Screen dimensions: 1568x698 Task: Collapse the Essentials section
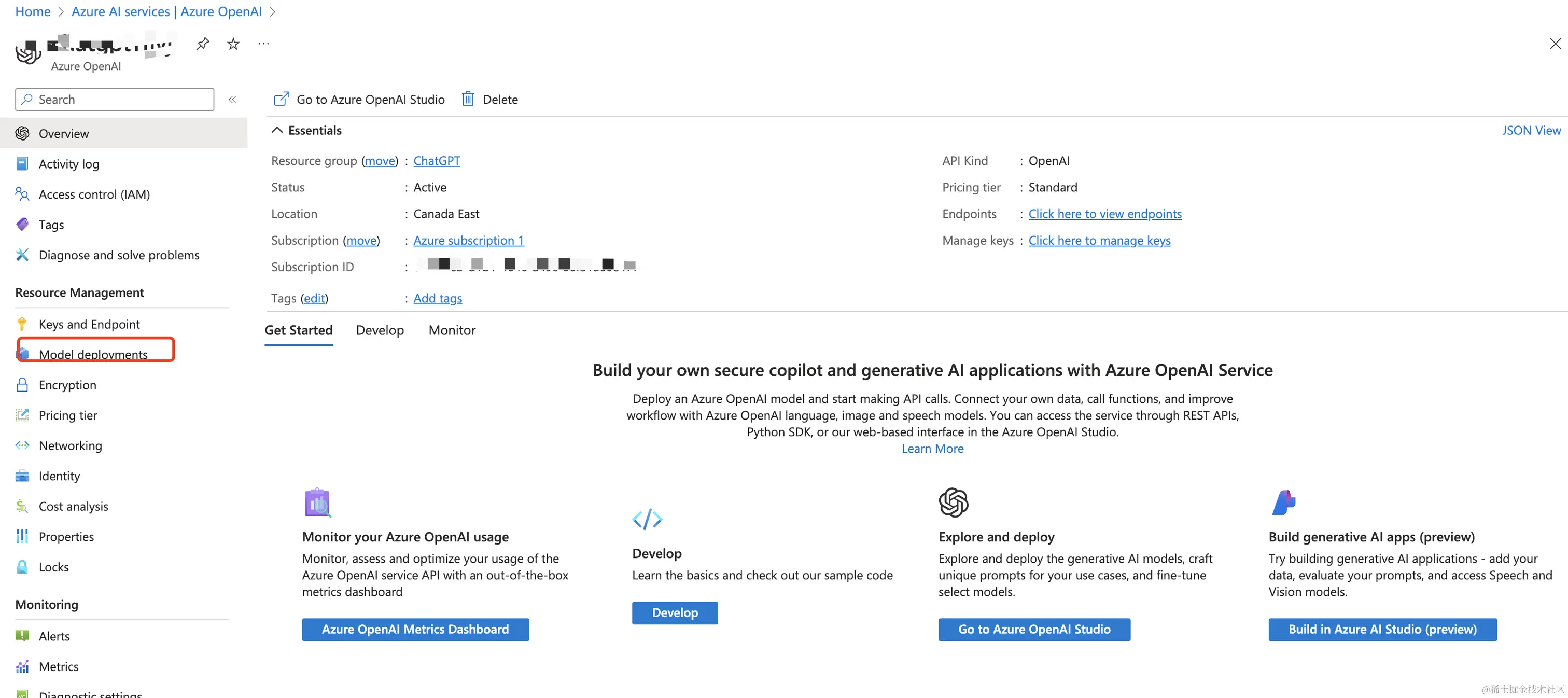coord(277,130)
